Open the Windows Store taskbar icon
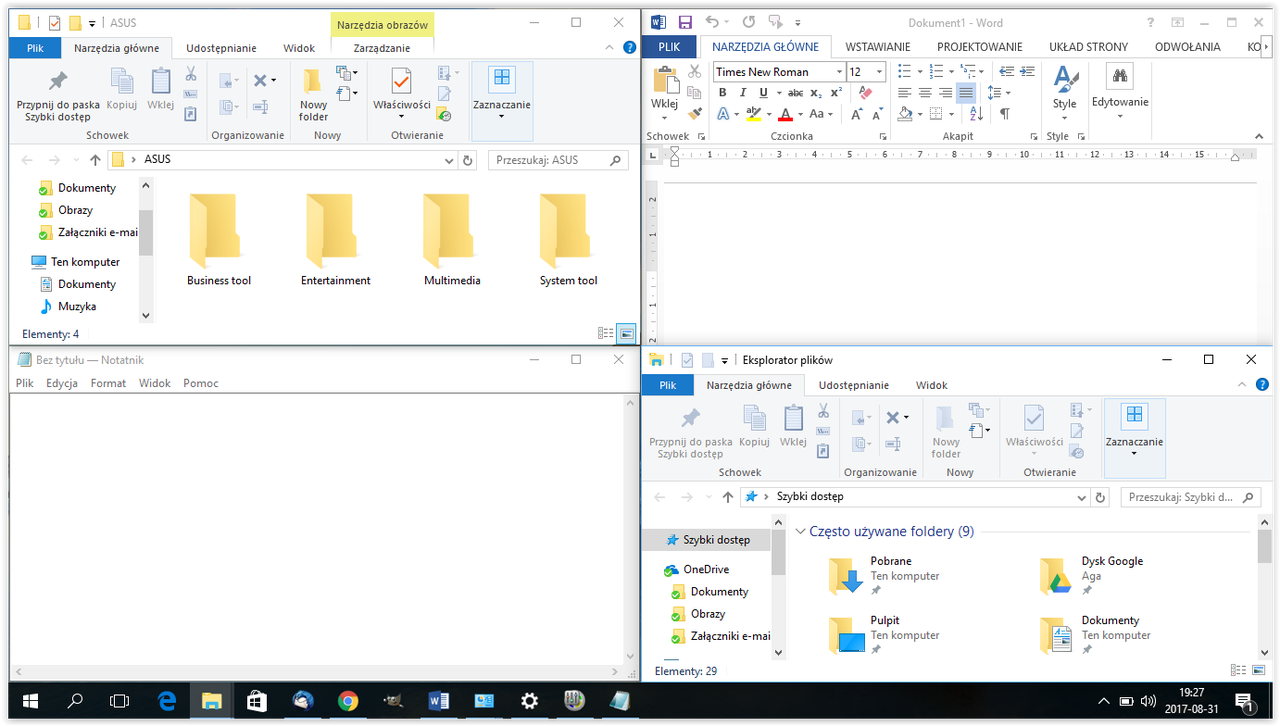Screen dimensions: 1280x726 pyautogui.click(x=257, y=701)
